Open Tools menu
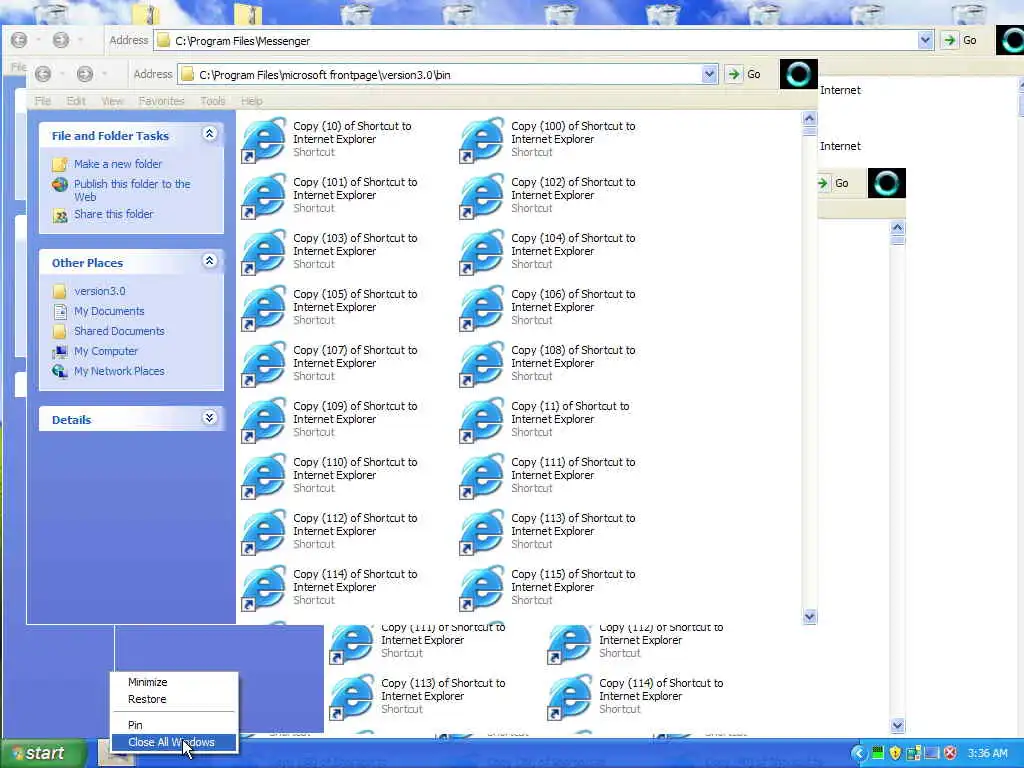Image resolution: width=1024 pixels, height=768 pixels. [x=212, y=101]
